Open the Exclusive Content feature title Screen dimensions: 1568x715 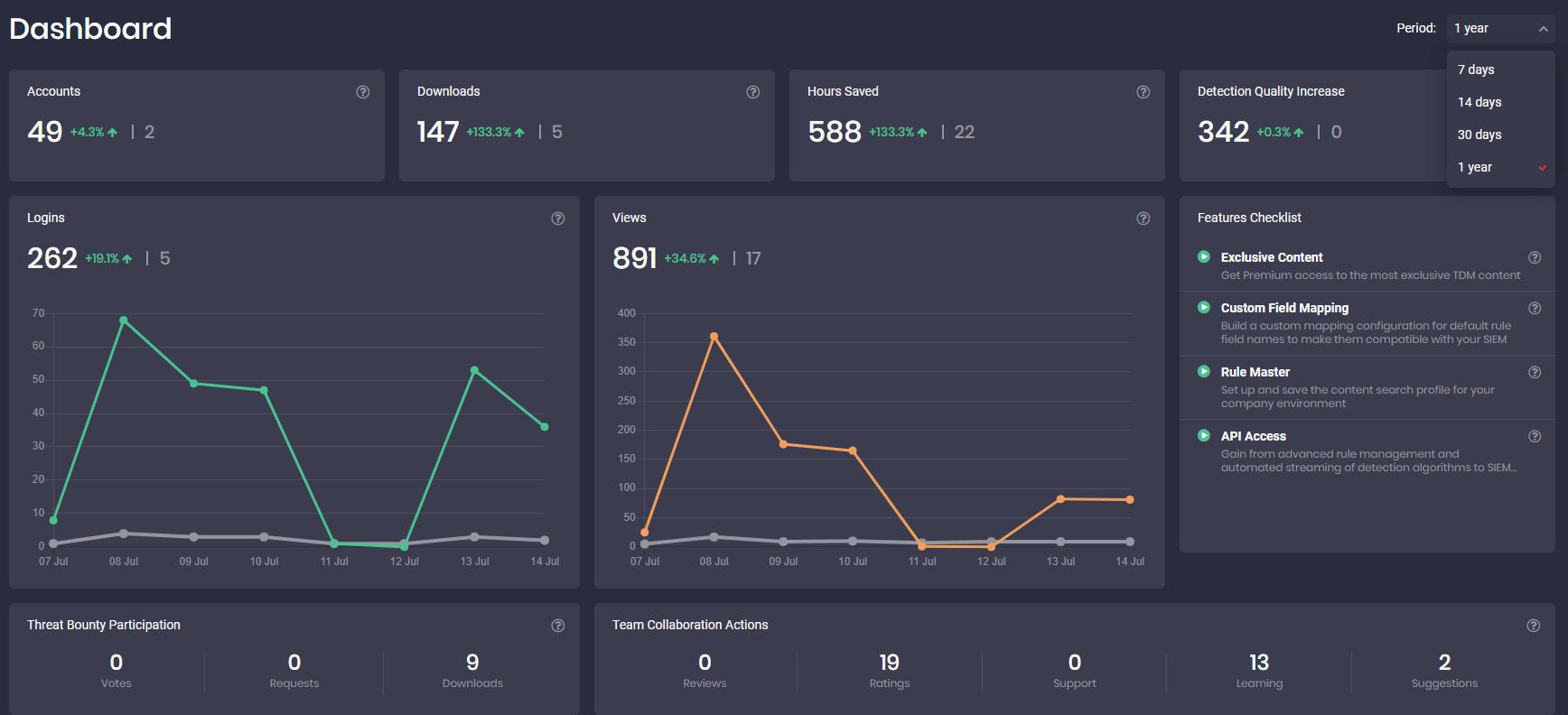pos(1271,257)
